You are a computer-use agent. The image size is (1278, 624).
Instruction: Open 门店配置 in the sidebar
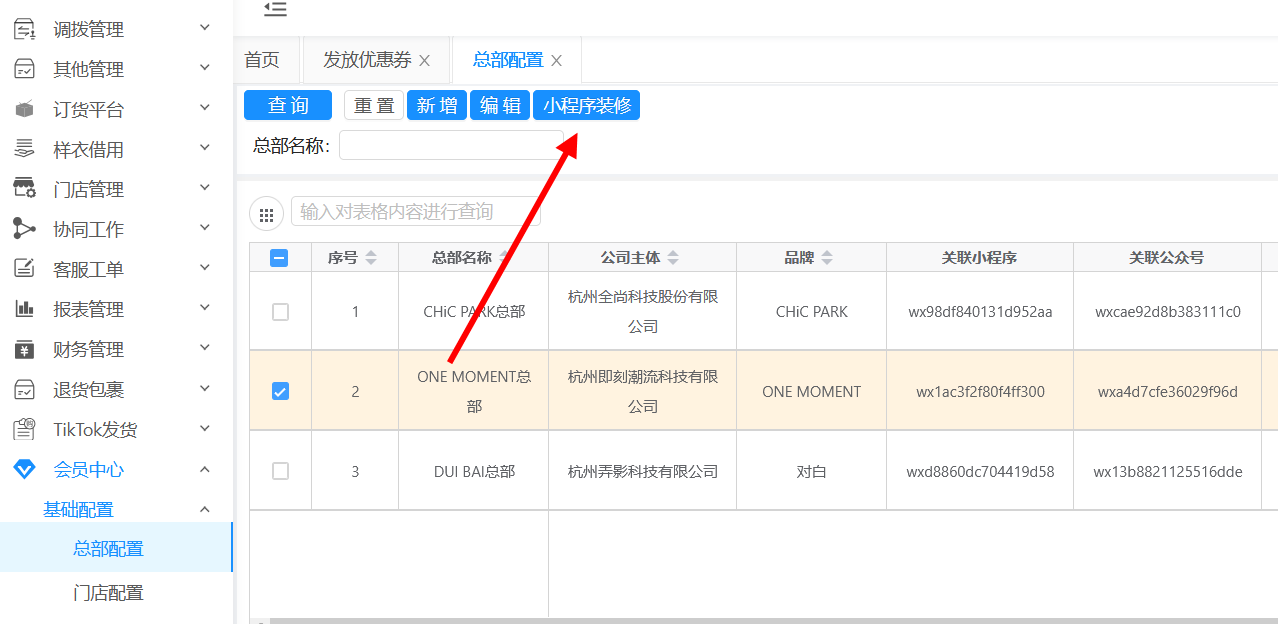coord(108,593)
